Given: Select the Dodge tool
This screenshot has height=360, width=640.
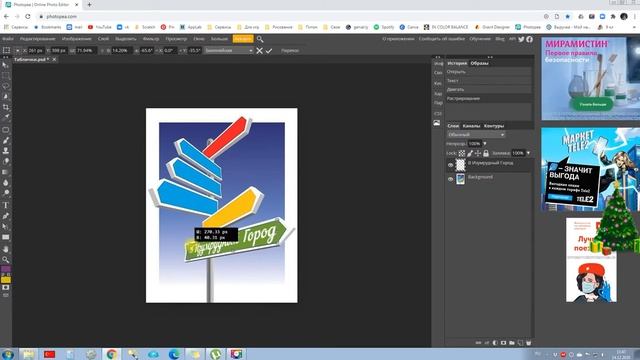Looking at the screenshot, I should point(6,193).
